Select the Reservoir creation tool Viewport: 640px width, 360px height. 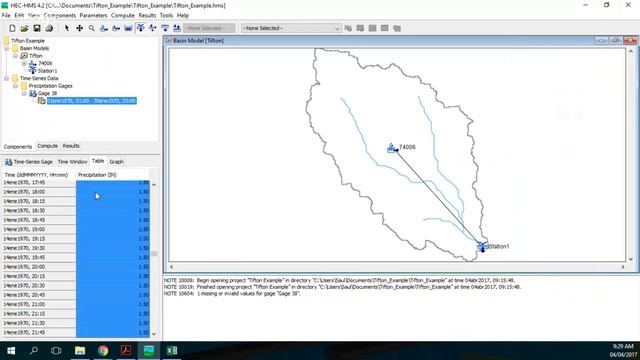pos(128,28)
